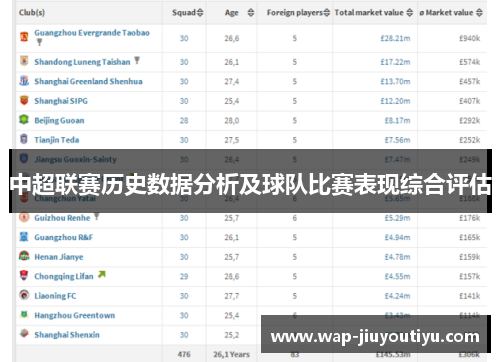The image size is (500, 362).
Task: Sort by Total market value arrows
Action: click(x=410, y=13)
